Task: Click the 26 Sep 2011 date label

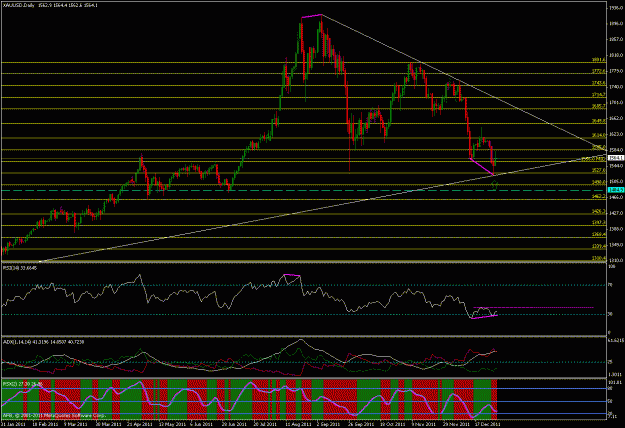Action: (359, 425)
